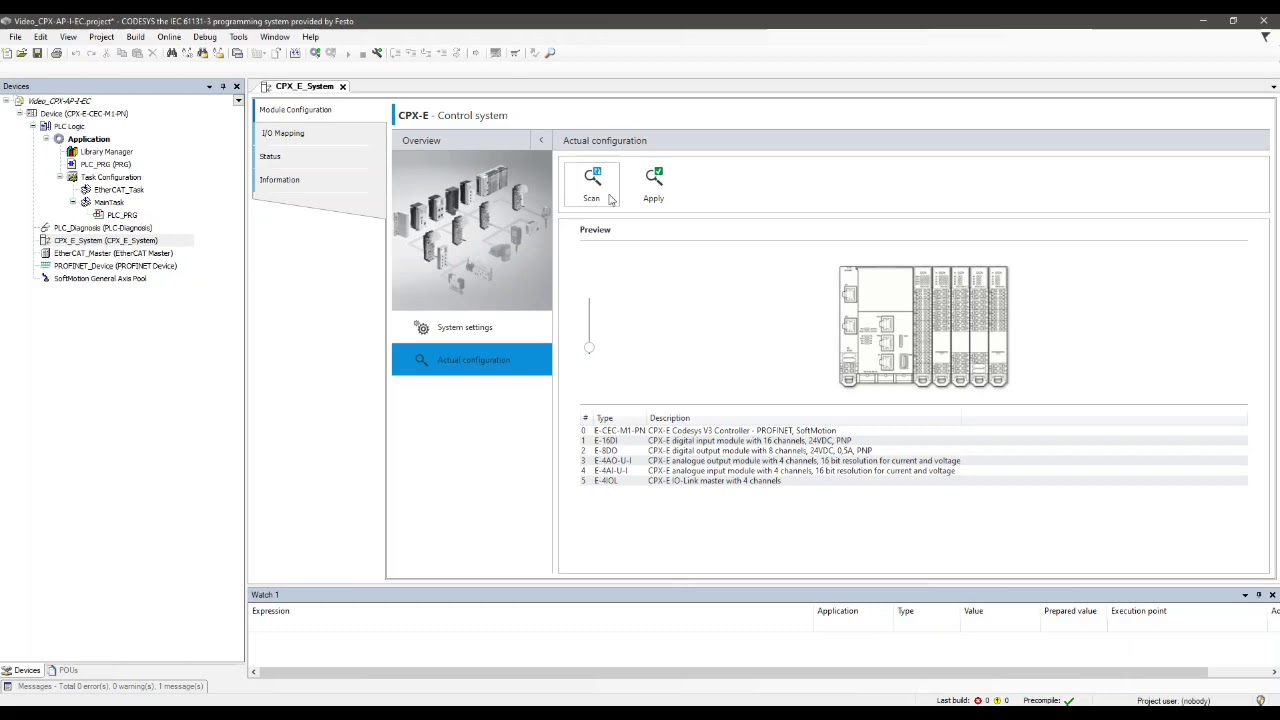Click the New Project toolbar icon
The height and width of the screenshot is (720, 1280).
click(6, 53)
